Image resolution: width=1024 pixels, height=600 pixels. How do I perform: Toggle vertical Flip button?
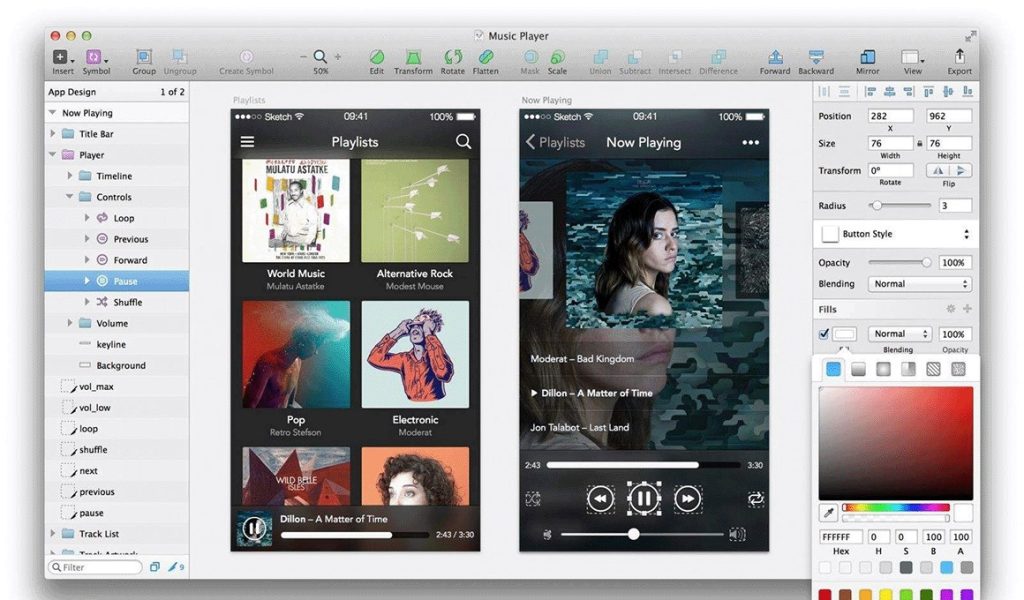(961, 170)
